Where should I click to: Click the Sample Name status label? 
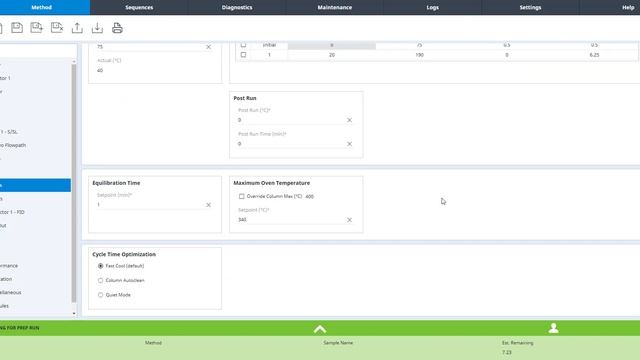[x=338, y=343]
